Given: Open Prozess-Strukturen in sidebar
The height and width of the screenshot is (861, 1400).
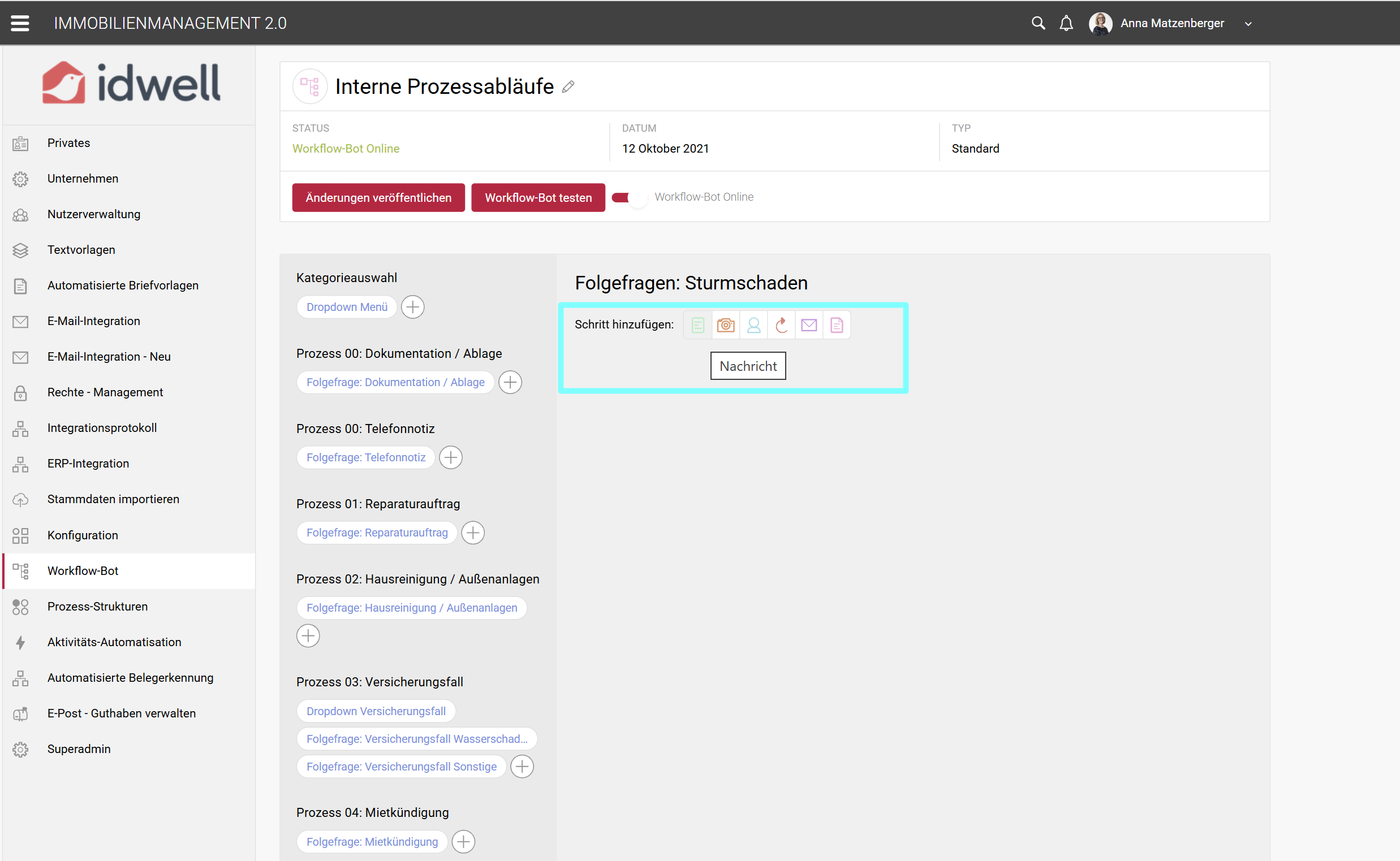Looking at the screenshot, I should pos(97,606).
